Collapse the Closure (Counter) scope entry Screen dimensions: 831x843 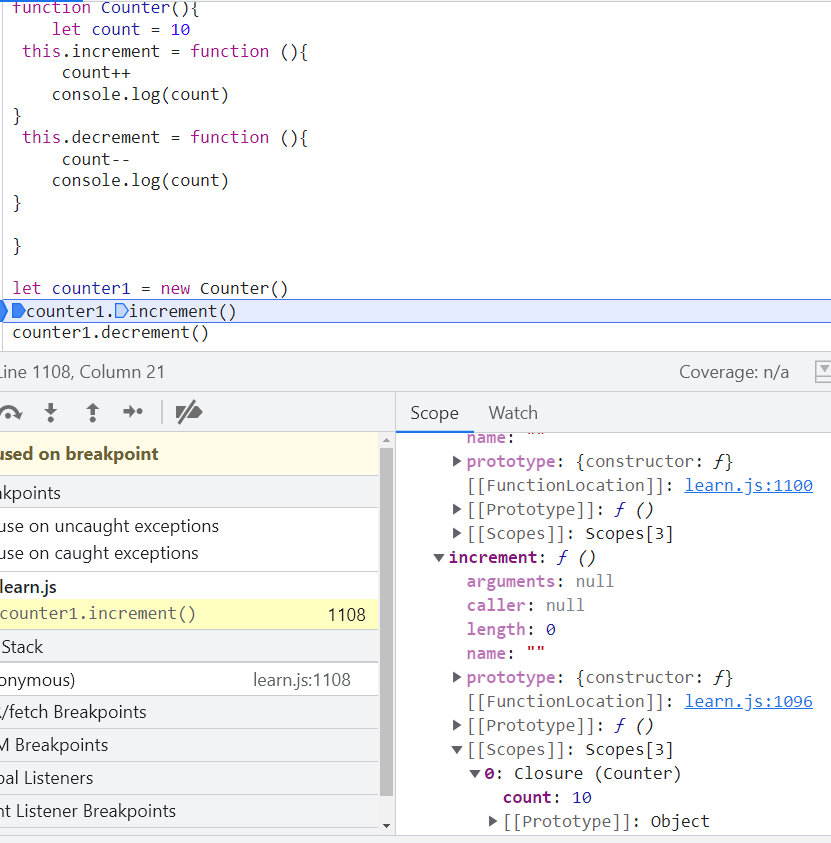point(474,772)
